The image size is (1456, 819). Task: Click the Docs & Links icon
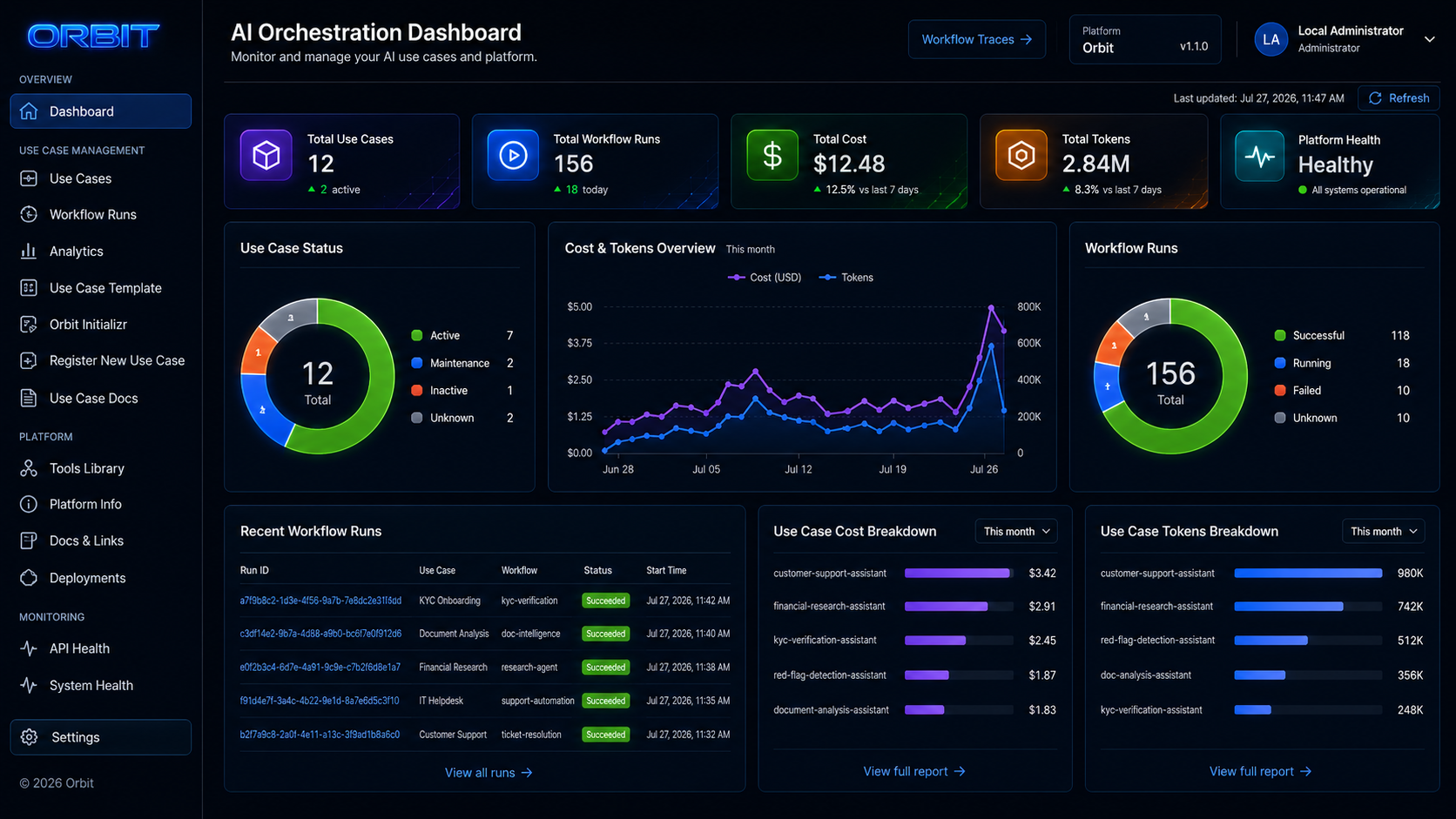click(x=29, y=540)
